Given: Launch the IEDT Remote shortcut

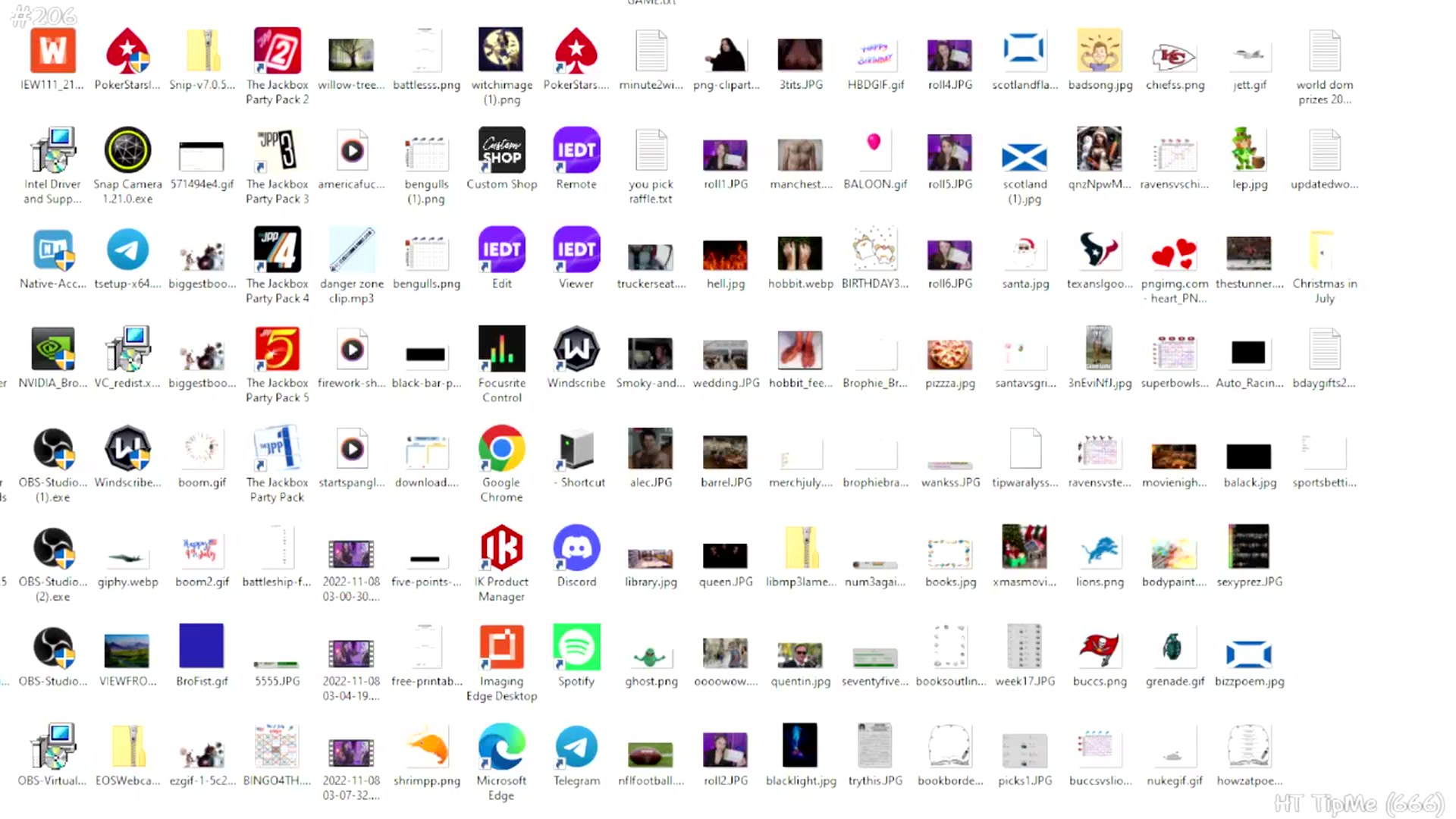Looking at the screenshot, I should point(576,150).
